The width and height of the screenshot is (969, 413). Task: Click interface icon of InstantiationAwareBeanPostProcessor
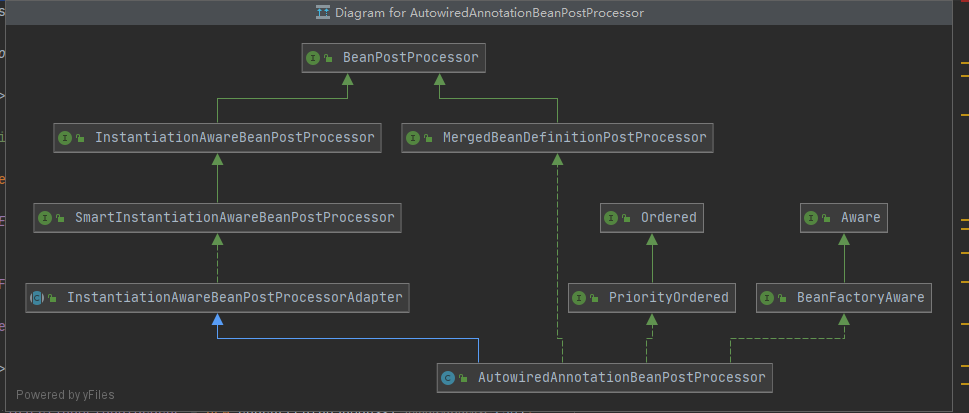pos(65,138)
